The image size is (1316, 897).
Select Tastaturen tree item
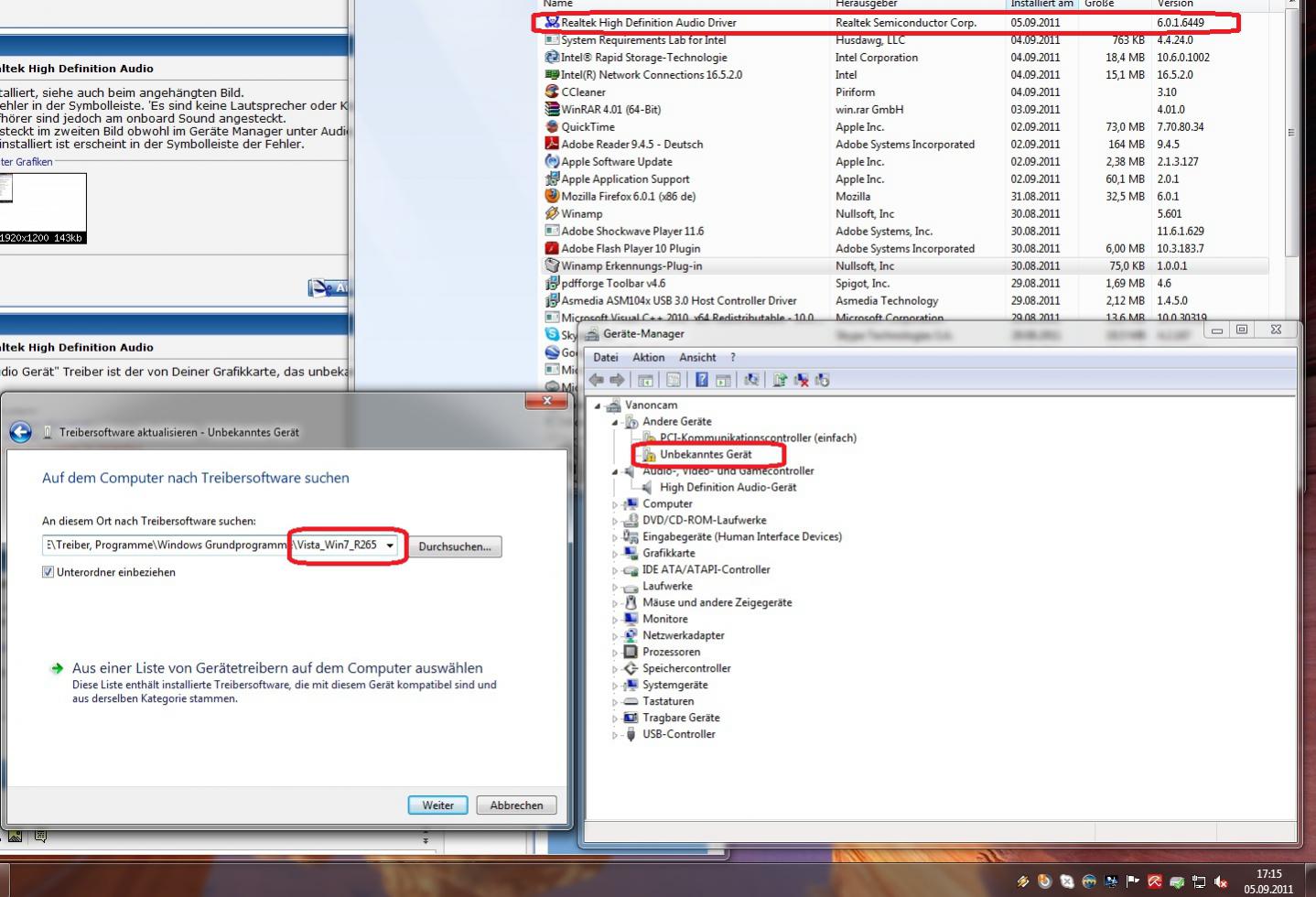(668, 702)
